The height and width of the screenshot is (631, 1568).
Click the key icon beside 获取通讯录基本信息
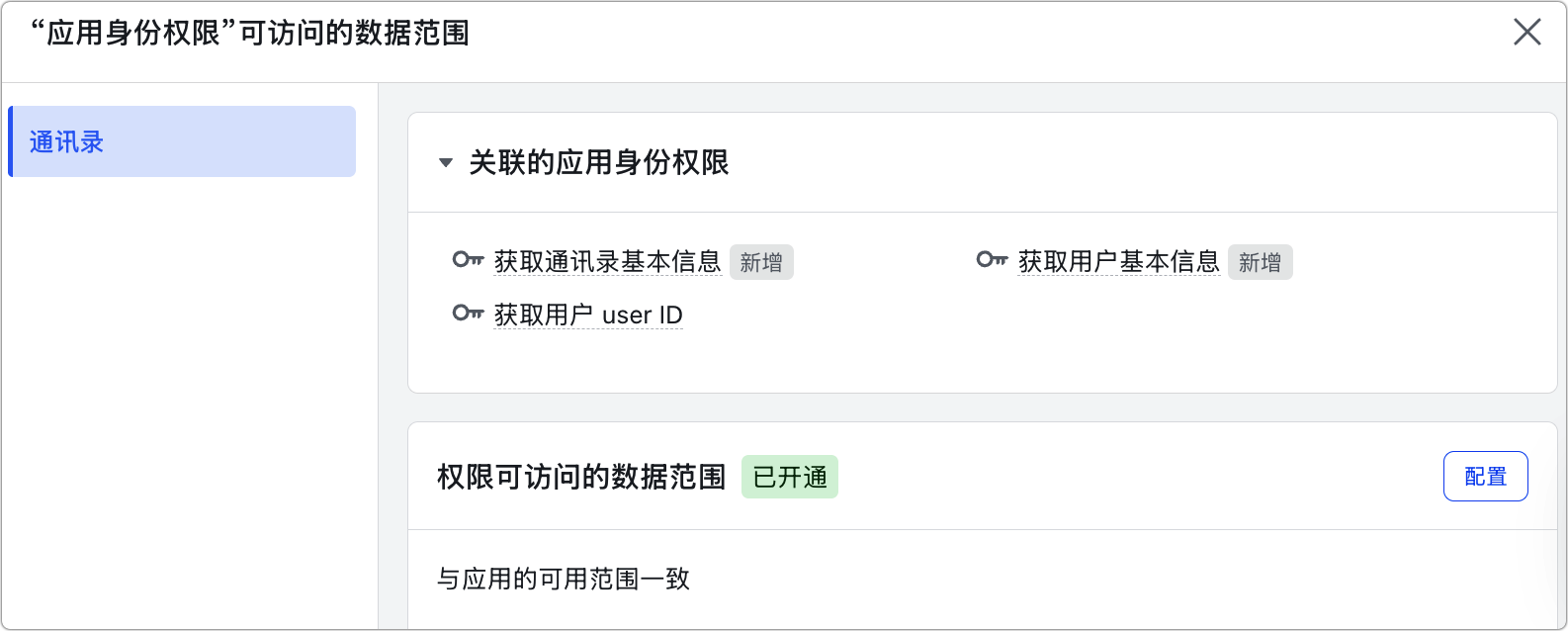pyautogui.click(x=468, y=261)
